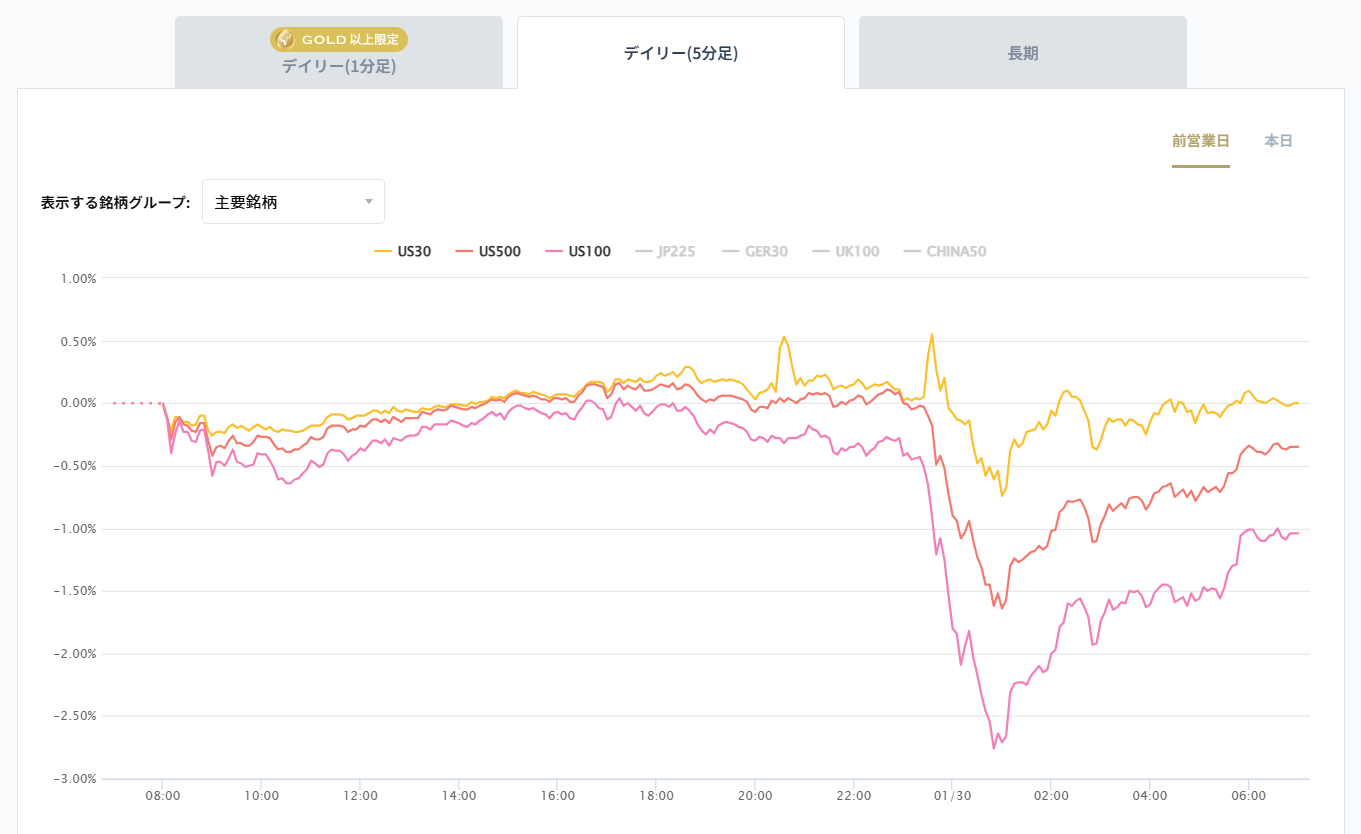The image size is (1361, 834).
Task: Click the dropdown caret arrow beside 主要銘柄
Action: point(369,202)
